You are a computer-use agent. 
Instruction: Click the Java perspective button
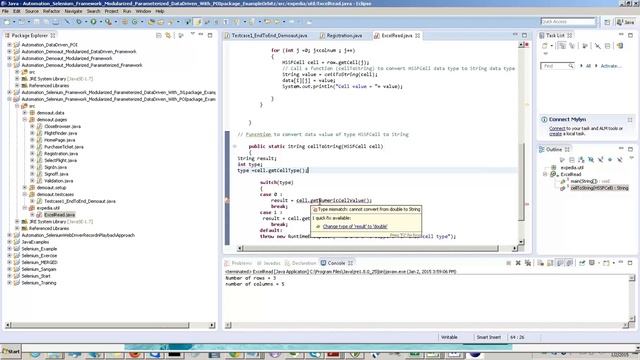click(625, 22)
